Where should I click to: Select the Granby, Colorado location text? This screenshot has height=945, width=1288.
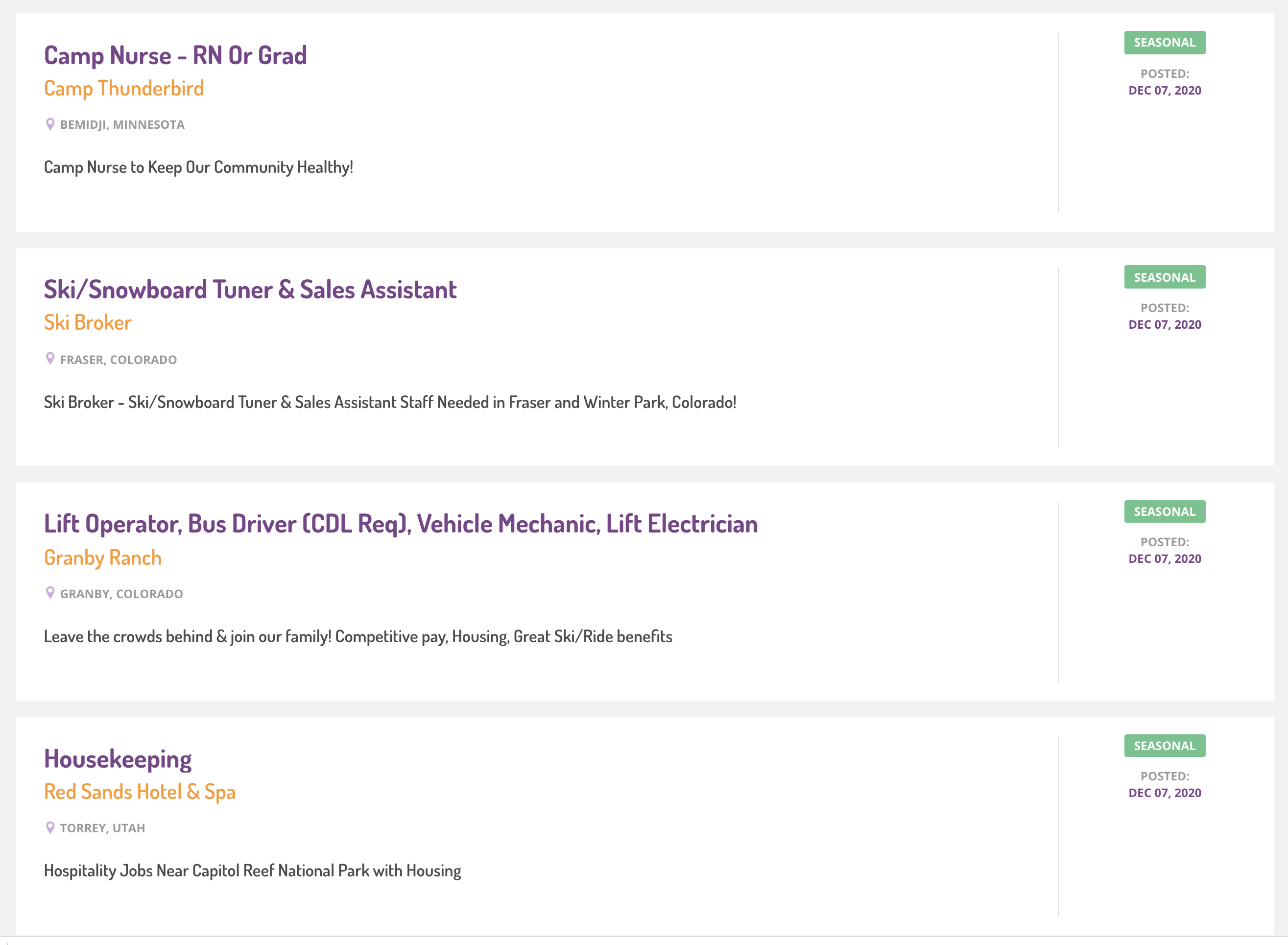[x=122, y=594]
